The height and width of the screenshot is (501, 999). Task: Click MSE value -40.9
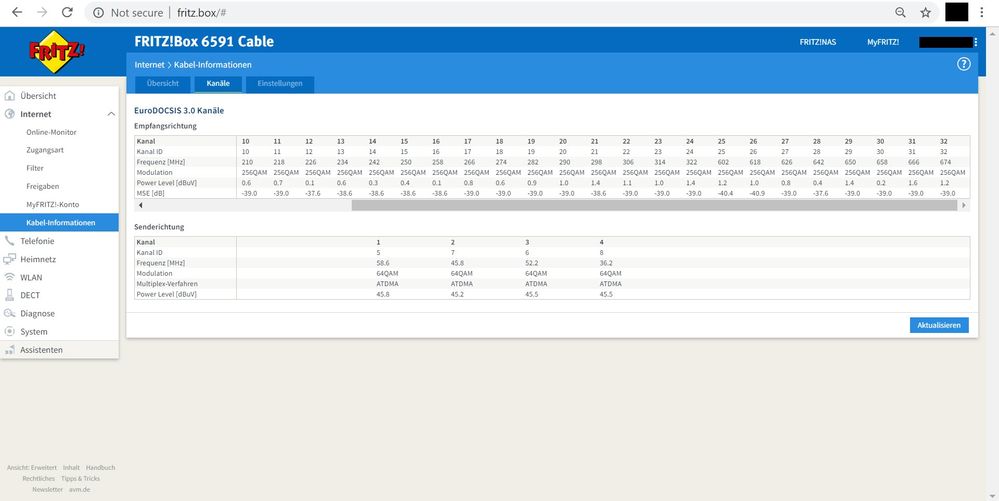(x=756, y=193)
